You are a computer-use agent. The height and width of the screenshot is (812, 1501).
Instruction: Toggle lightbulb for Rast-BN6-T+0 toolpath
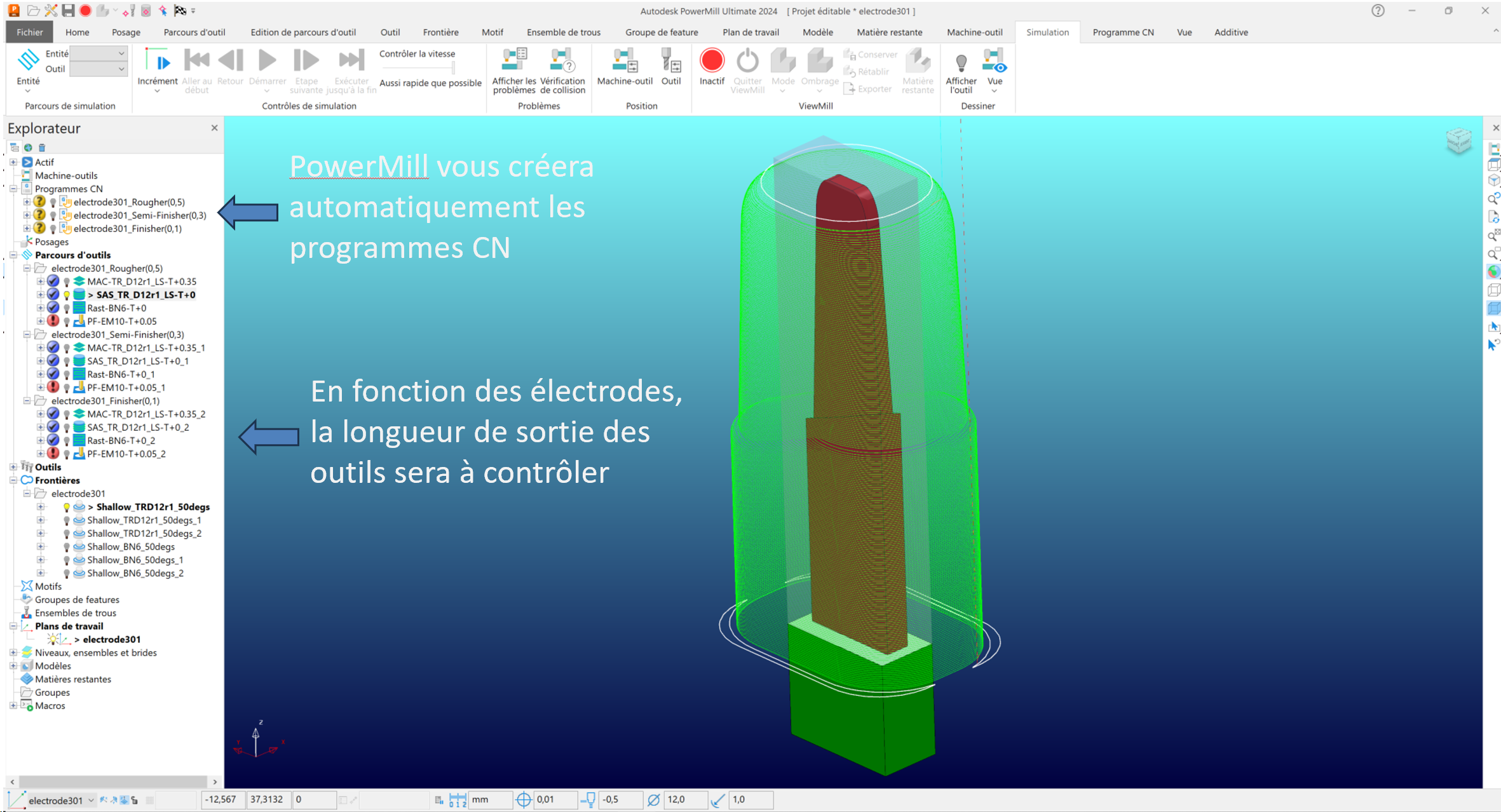click(66, 308)
